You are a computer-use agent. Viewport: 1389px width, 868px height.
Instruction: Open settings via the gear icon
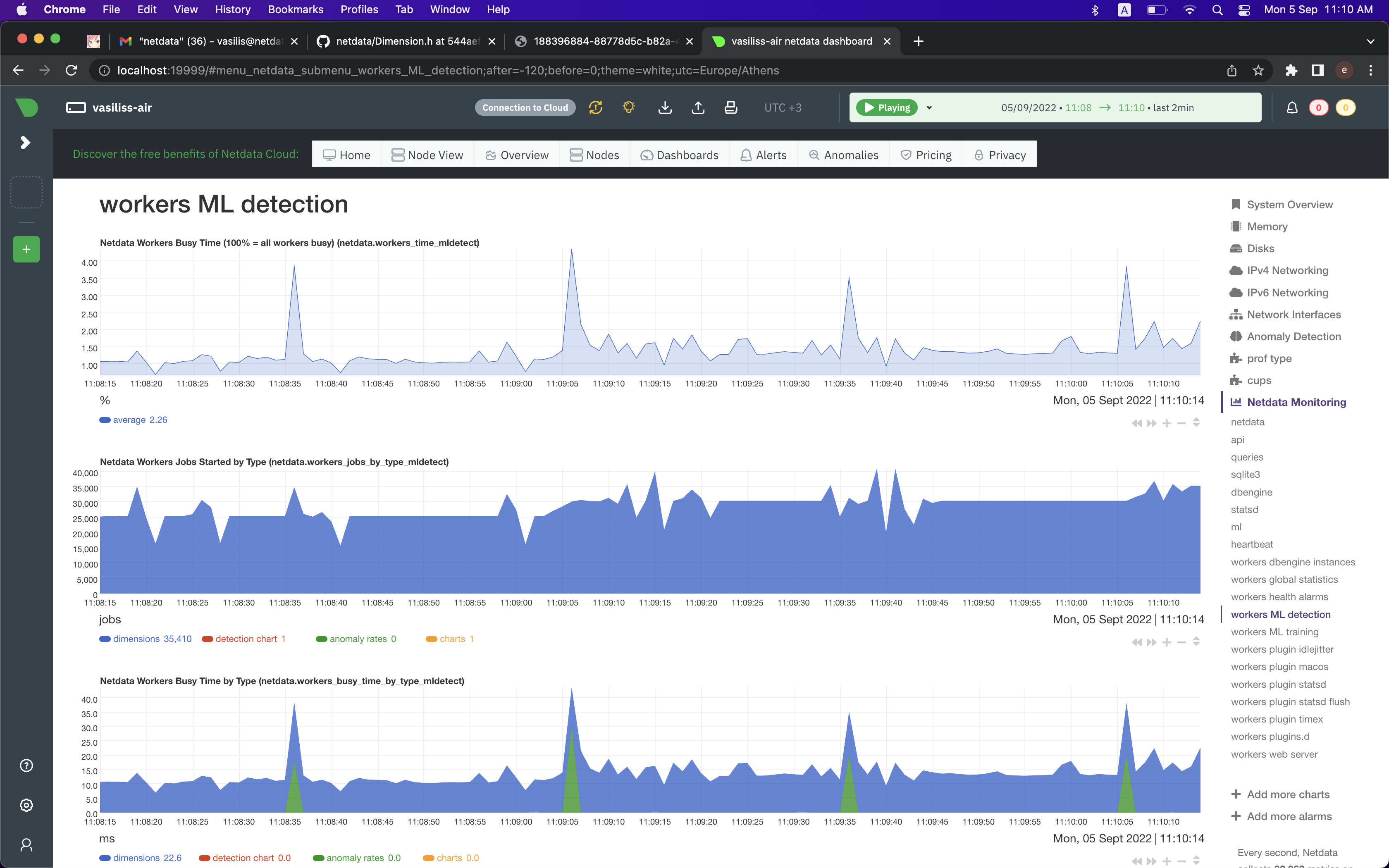tap(26, 805)
